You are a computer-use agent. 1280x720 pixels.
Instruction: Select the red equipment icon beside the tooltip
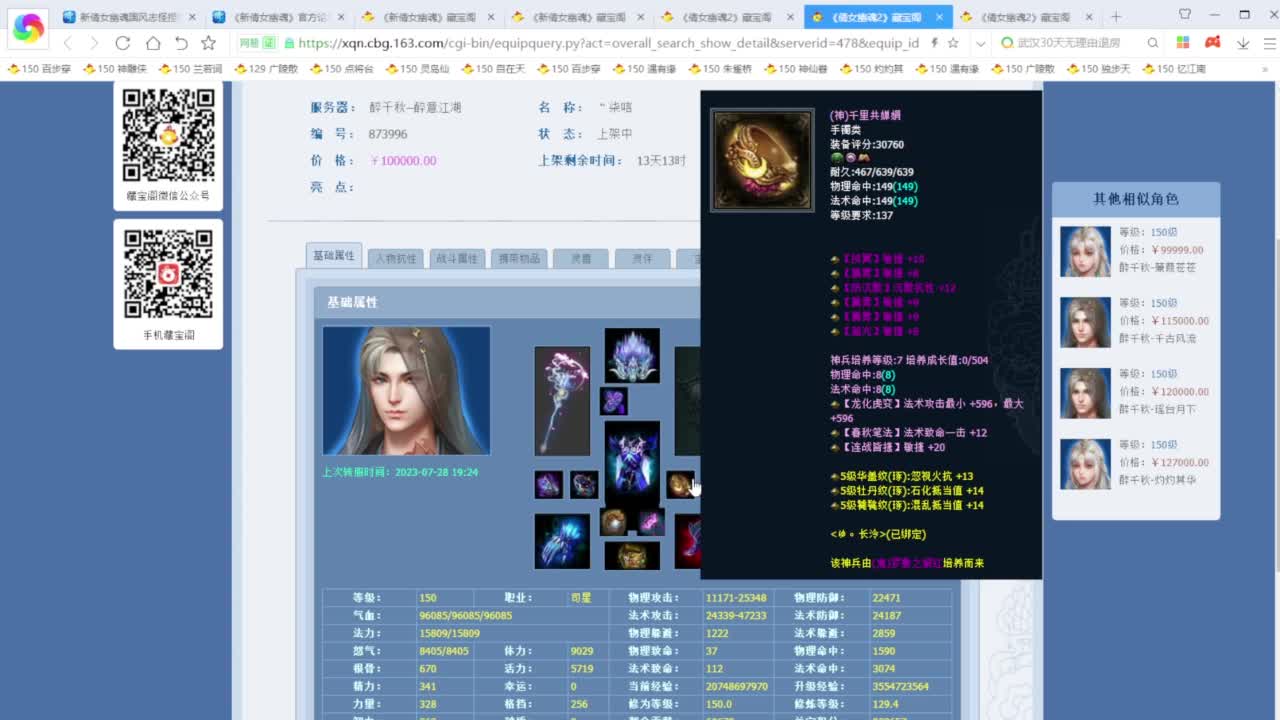point(687,541)
